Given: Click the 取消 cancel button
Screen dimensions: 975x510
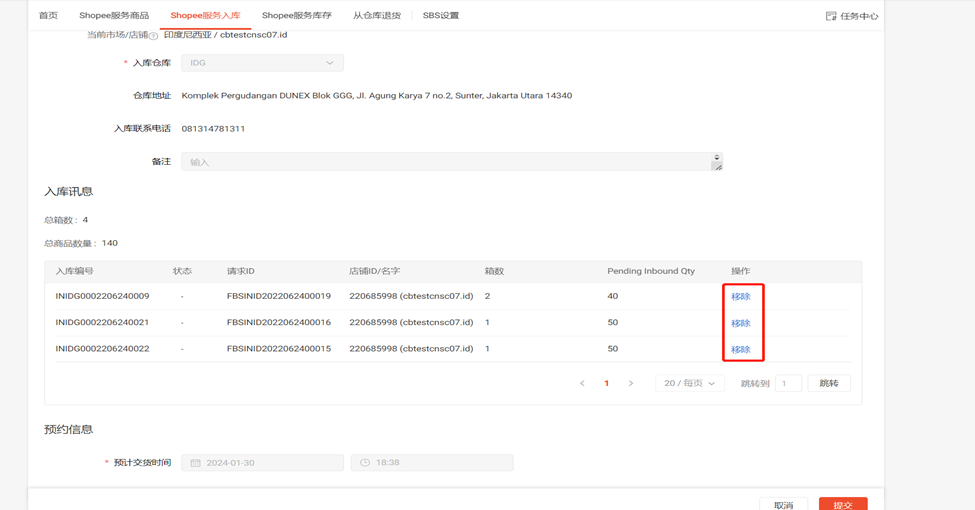Looking at the screenshot, I should point(783,505).
